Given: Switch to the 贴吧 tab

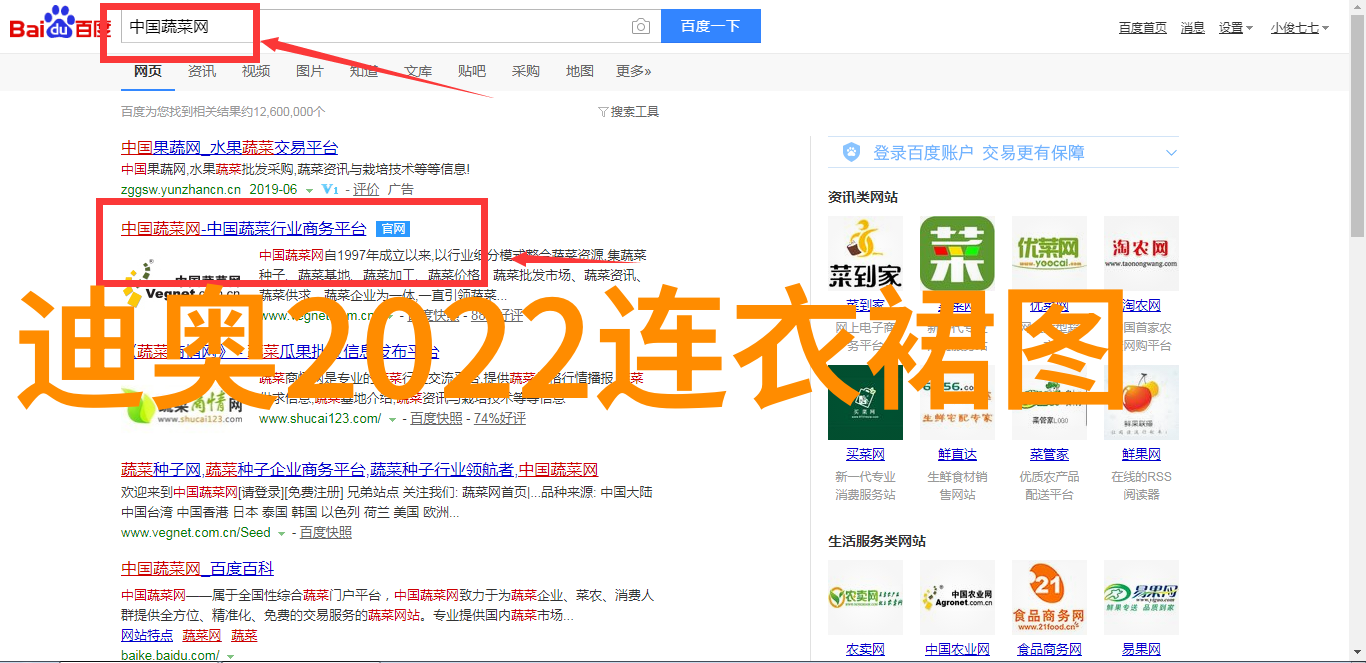Looking at the screenshot, I should tap(472, 71).
